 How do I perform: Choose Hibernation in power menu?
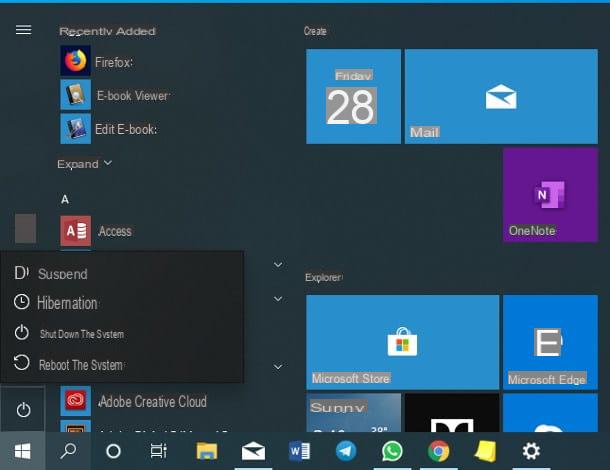(122, 303)
